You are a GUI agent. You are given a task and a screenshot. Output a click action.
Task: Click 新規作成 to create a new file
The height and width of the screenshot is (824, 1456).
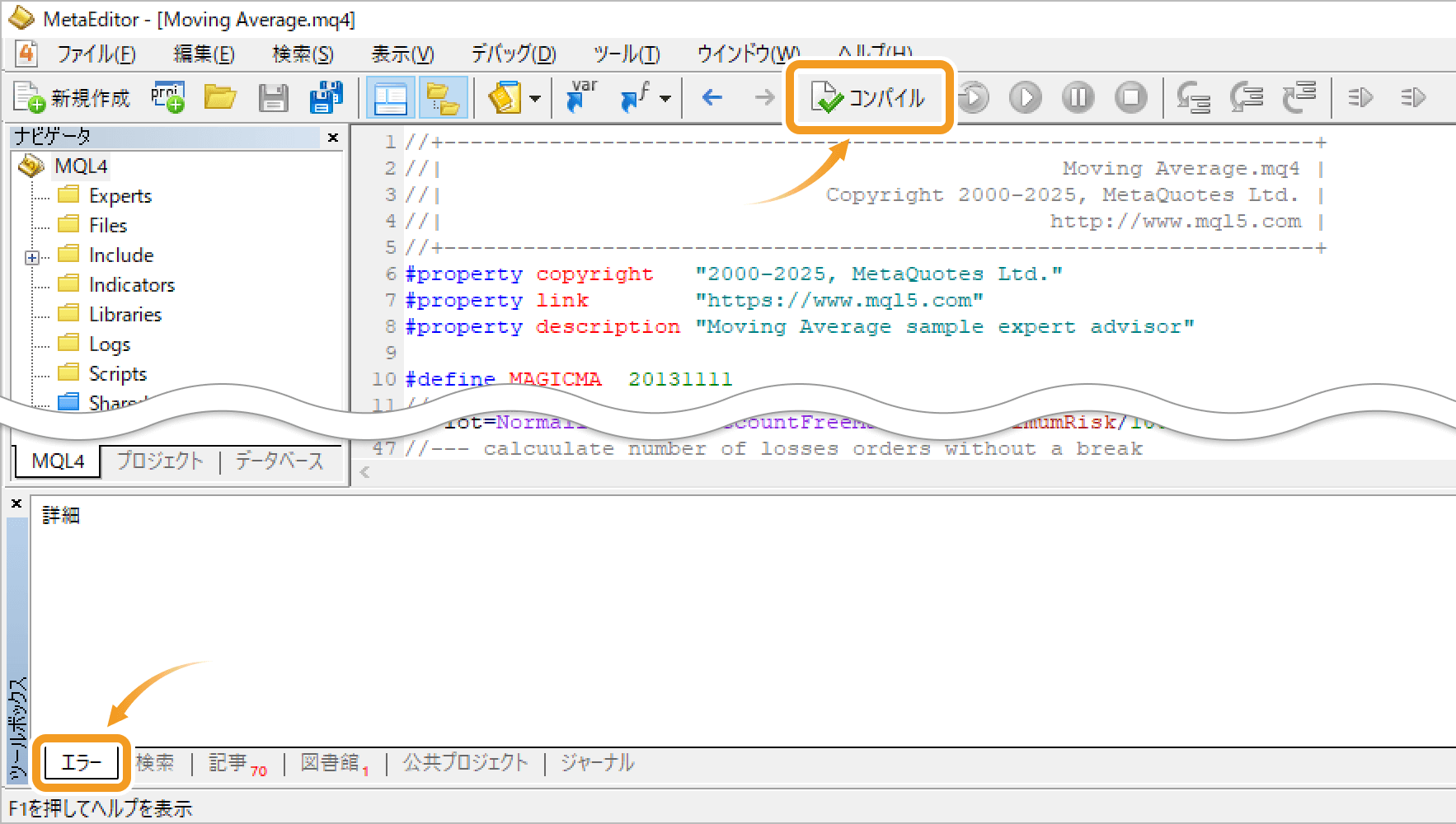(73, 98)
